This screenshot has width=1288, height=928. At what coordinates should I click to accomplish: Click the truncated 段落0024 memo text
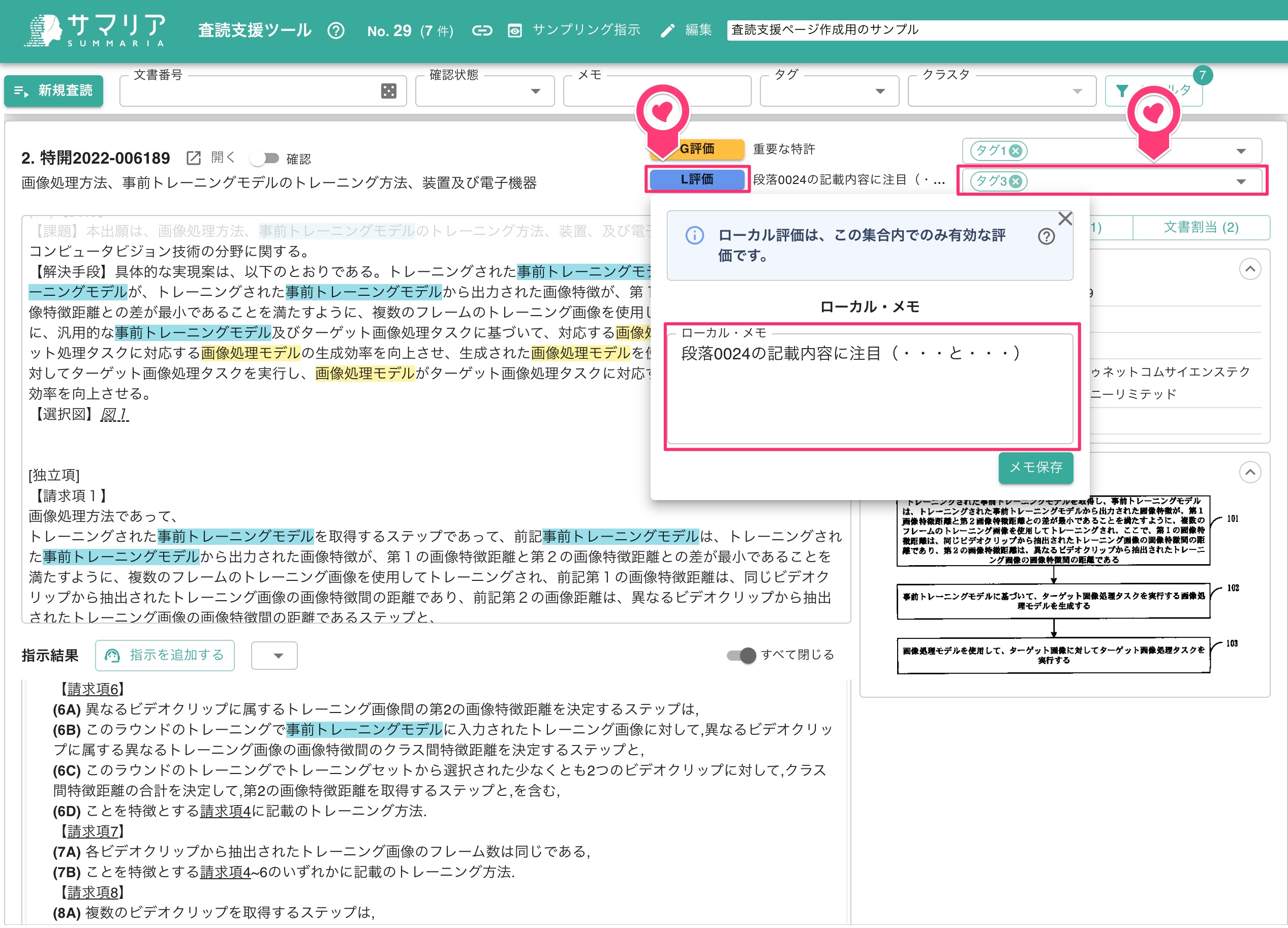click(x=849, y=180)
